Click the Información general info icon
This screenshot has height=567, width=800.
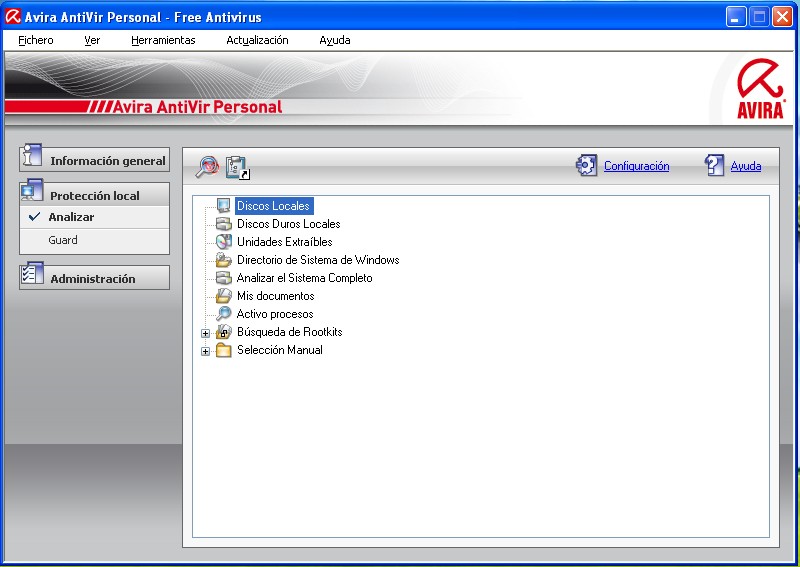pos(32,156)
